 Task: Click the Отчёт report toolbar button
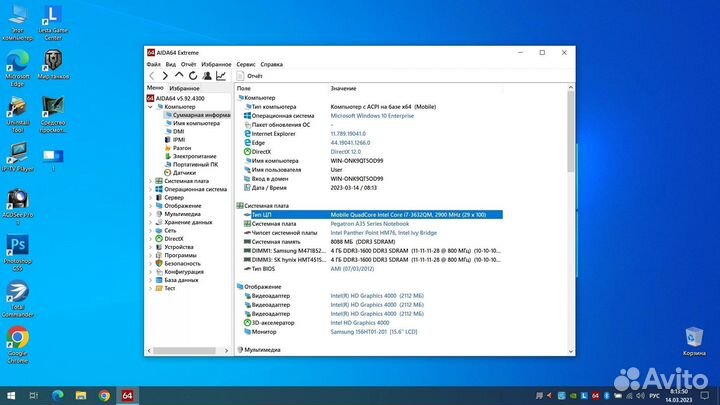point(249,76)
